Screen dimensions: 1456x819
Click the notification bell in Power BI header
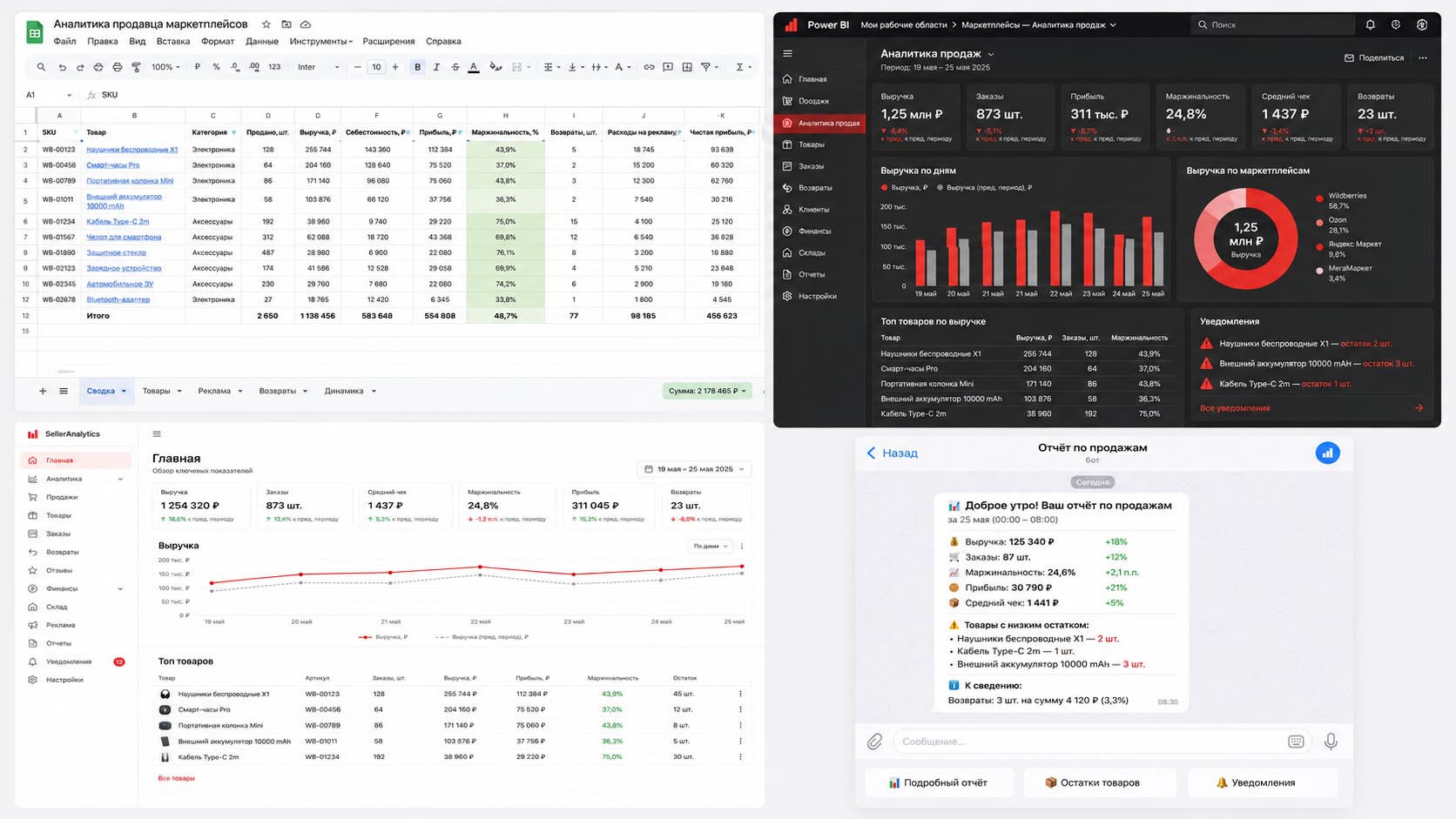click(x=1370, y=25)
